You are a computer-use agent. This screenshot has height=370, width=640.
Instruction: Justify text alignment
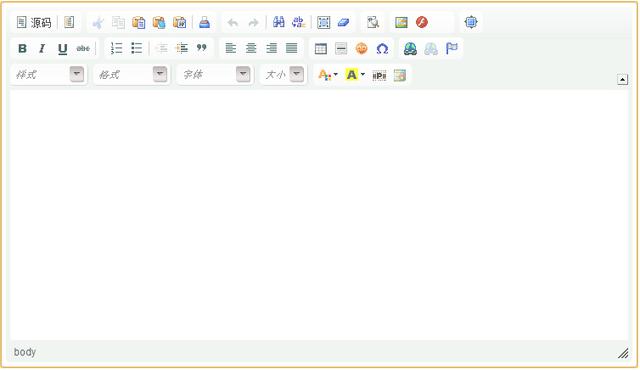click(291, 49)
